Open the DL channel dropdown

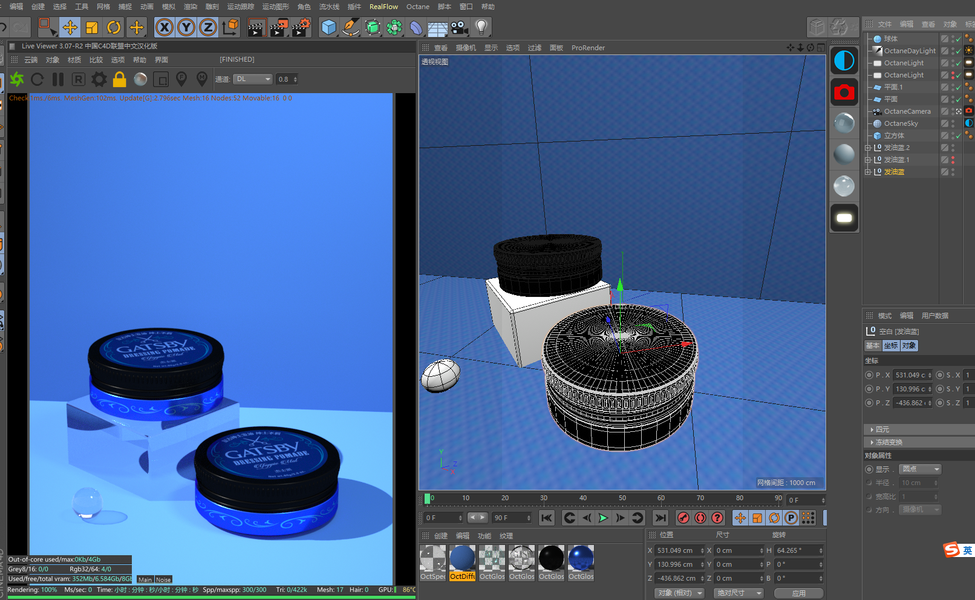point(252,79)
